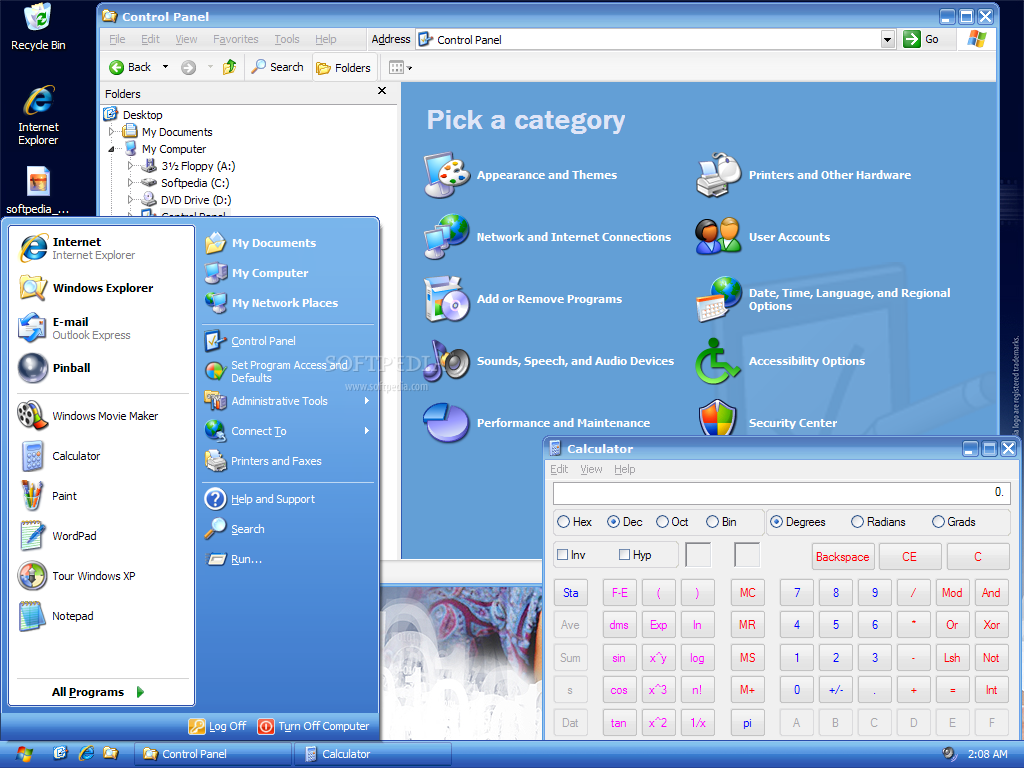The height and width of the screenshot is (768, 1024).
Task: Close the Folders pane with X
Action: [x=382, y=91]
